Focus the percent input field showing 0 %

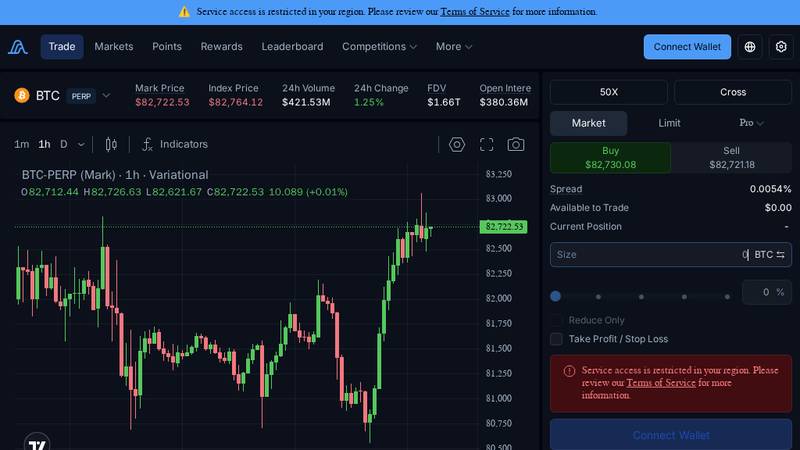click(x=766, y=292)
